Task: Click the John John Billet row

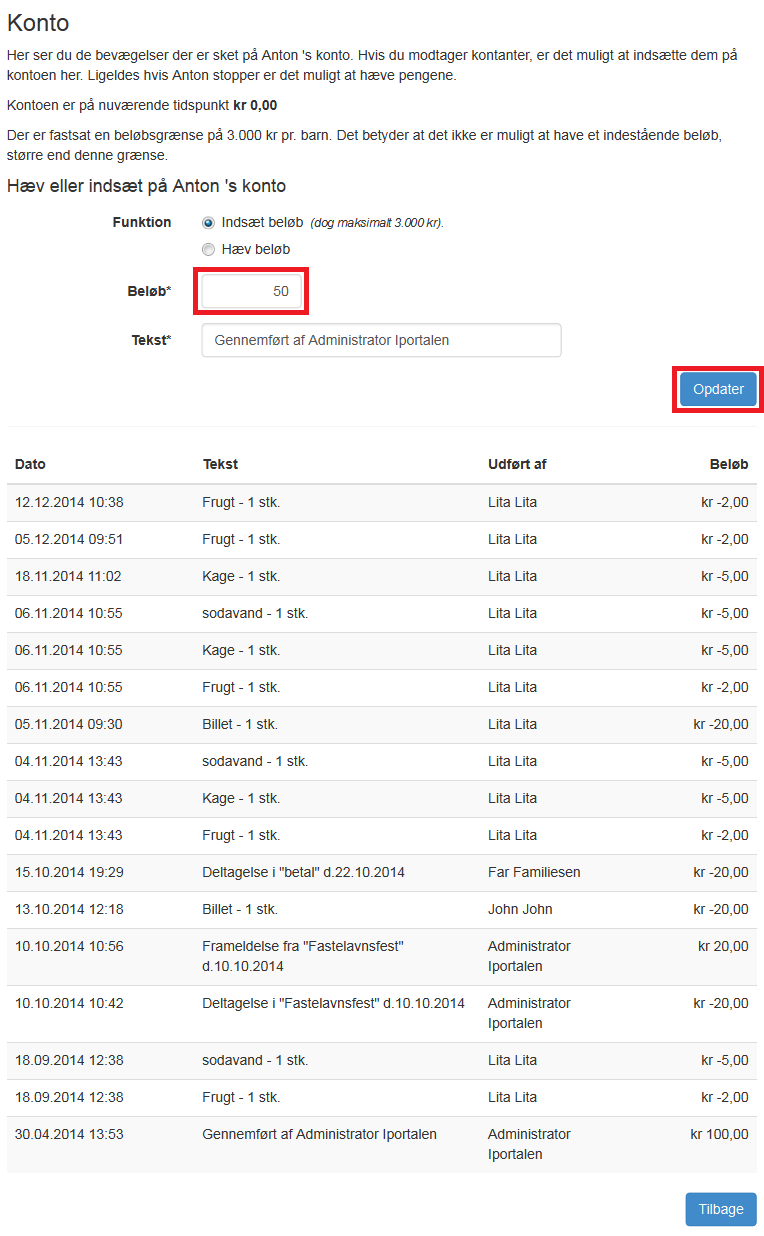Action: click(382, 909)
